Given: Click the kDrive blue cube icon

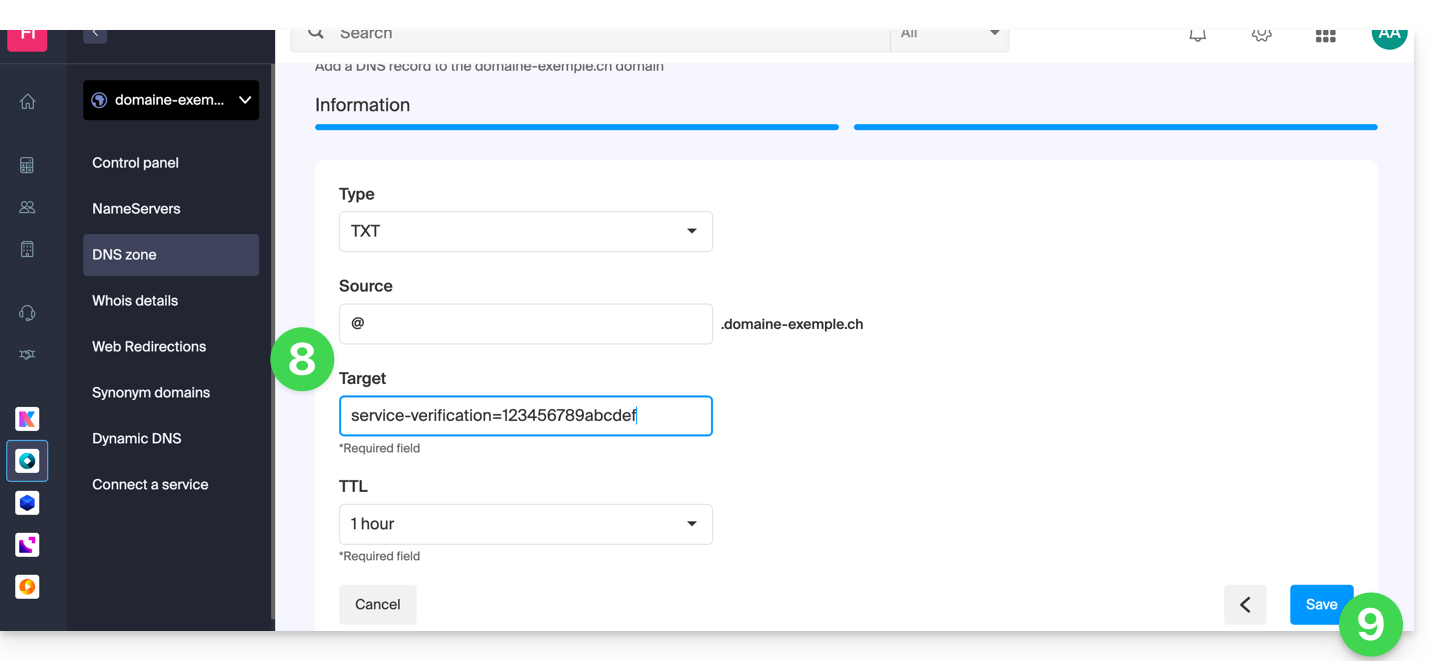Looking at the screenshot, I should pos(28,503).
